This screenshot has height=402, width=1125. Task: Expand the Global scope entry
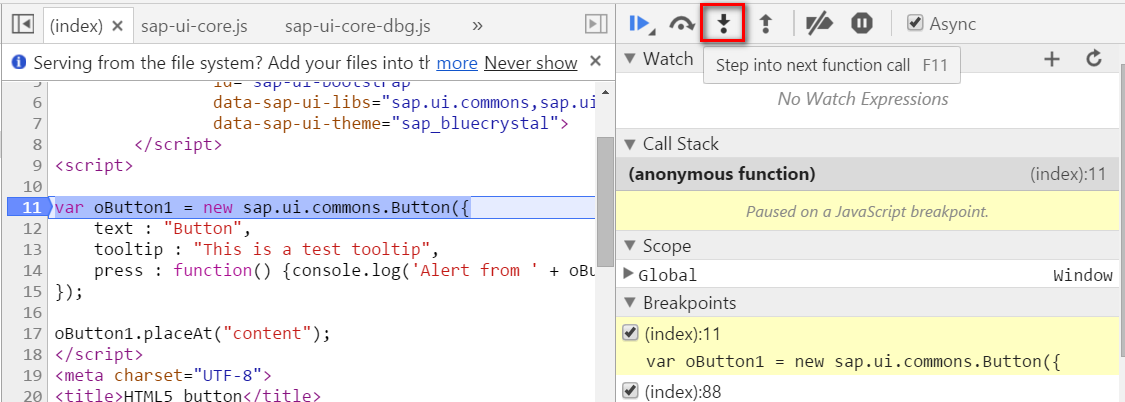[629, 274]
